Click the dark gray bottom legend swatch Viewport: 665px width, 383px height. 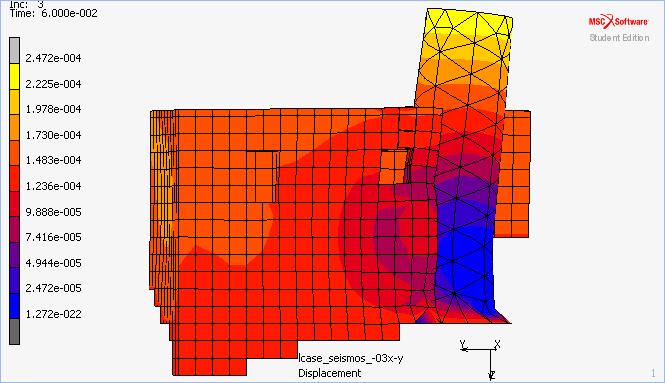coord(14,331)
